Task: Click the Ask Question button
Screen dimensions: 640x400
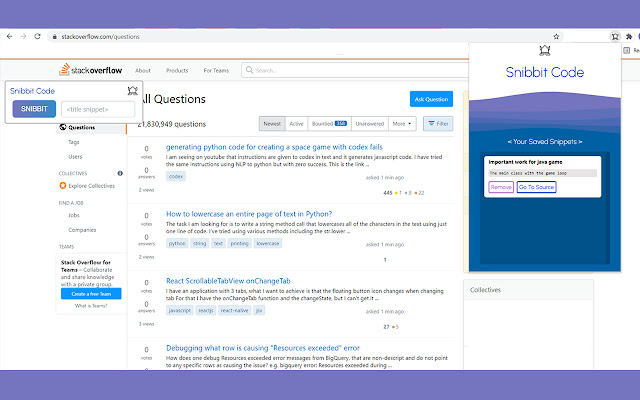Action: [x=431, y=99]
